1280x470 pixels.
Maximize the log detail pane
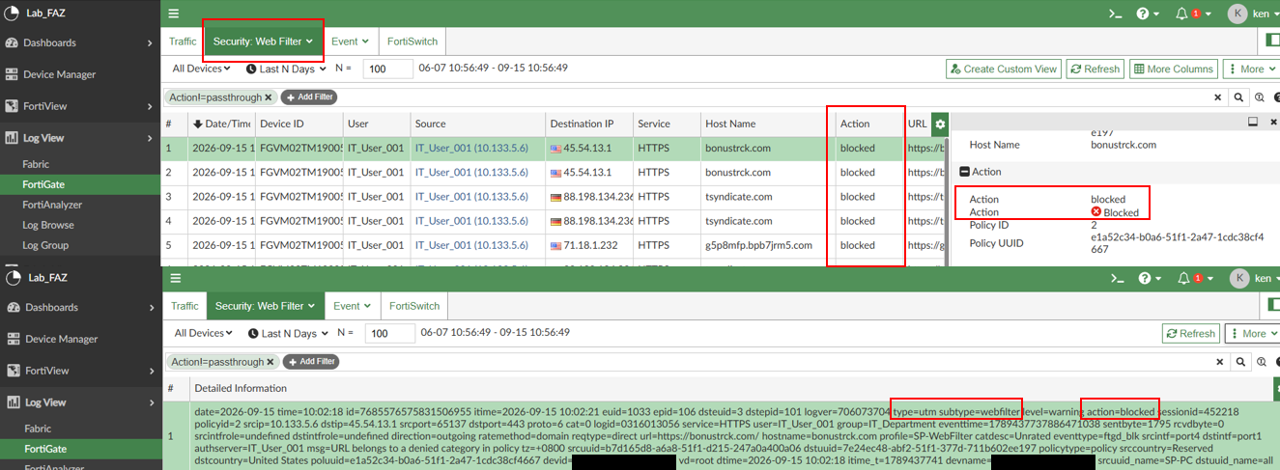[x=1253, y=121]
